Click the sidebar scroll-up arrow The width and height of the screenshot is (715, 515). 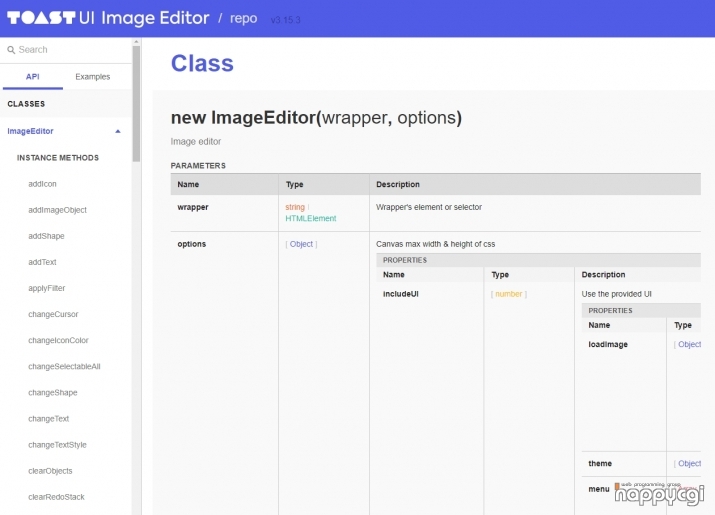(136, 42)
